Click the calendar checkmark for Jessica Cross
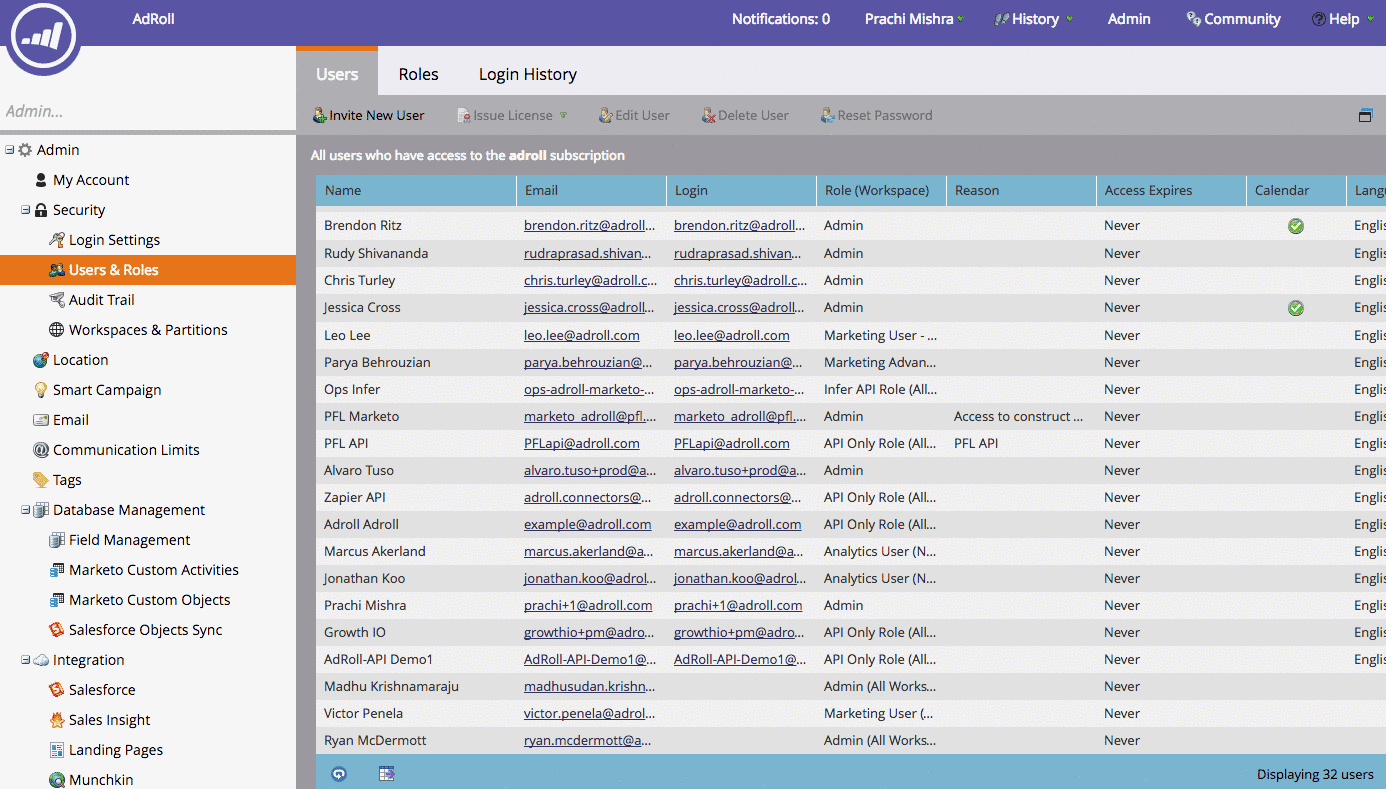1386x789 pixels. (1296, 308)
